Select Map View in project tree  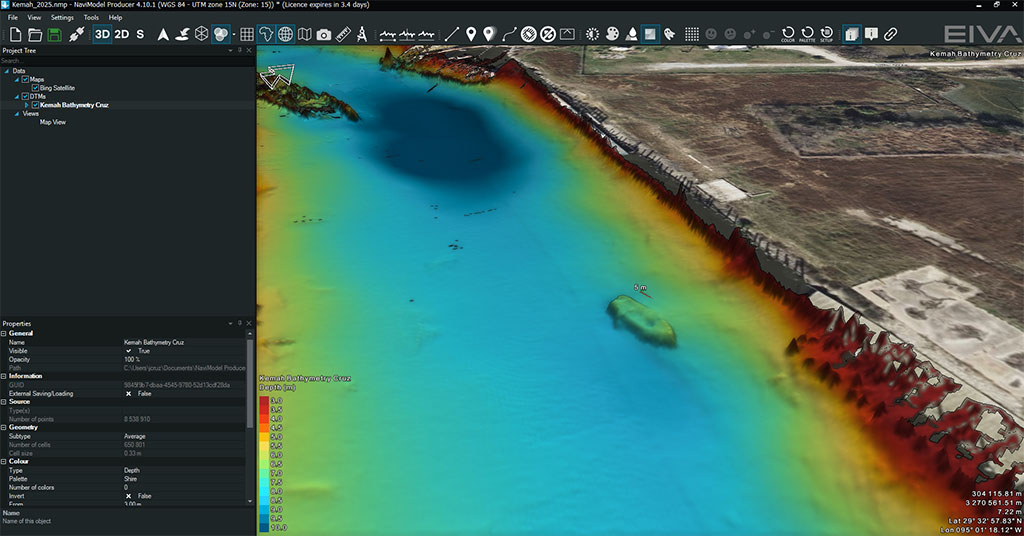point(52,122)
